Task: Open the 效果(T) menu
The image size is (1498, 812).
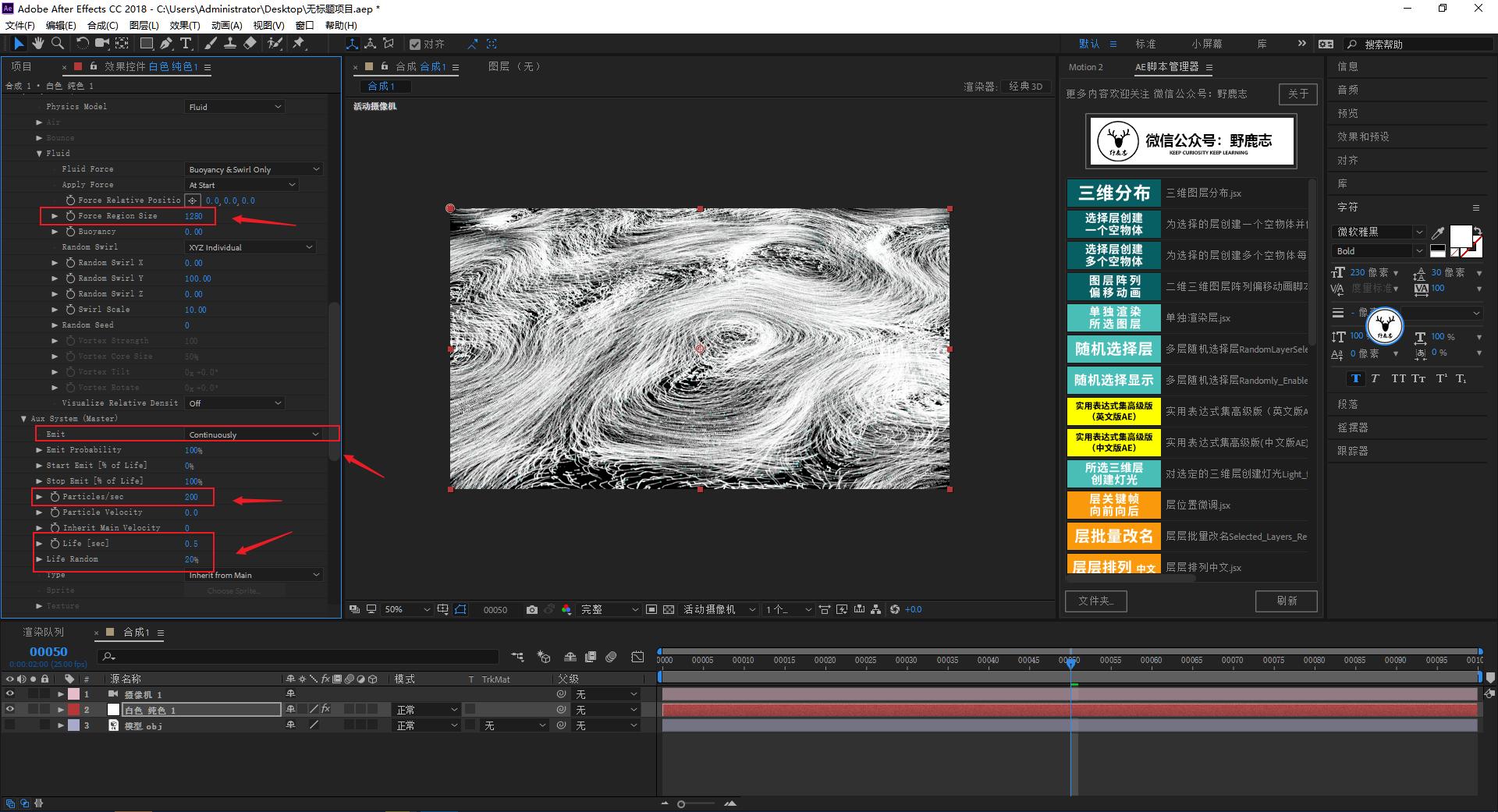Action: [185, 25]
